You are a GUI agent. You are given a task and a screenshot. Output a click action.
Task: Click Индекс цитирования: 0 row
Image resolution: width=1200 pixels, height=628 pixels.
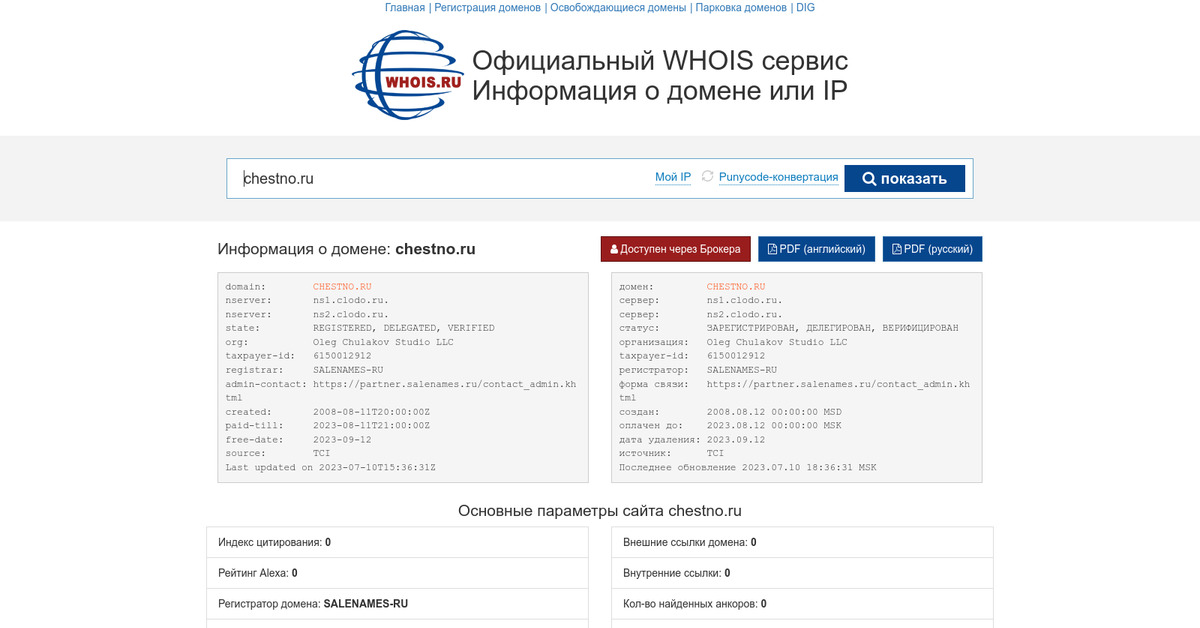(398, 542)
